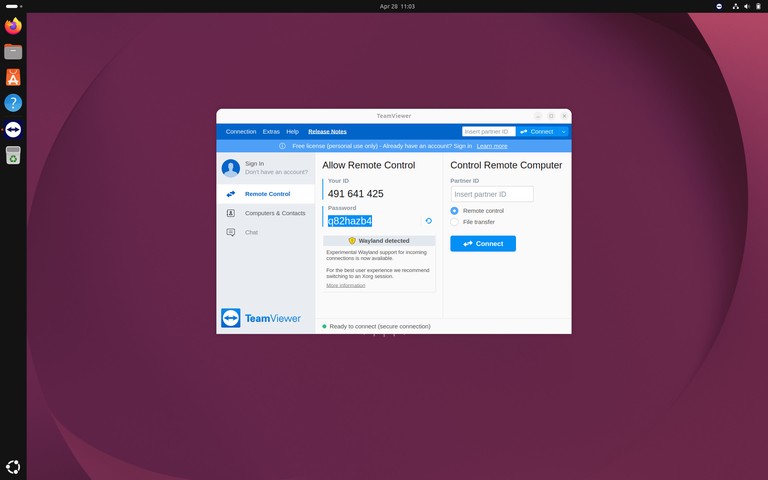Viewport: 768px width, 480px height.
Task: Open Computers & Contacts sidebar item
Action: click(x=265, y=213)
